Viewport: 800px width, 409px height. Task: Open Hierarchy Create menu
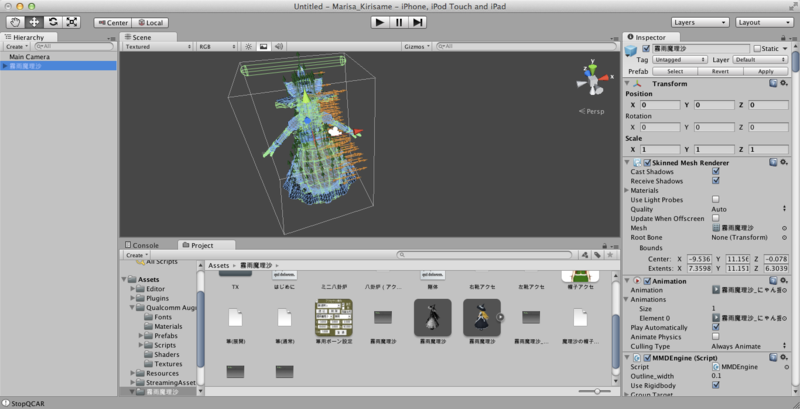[16, 46]
